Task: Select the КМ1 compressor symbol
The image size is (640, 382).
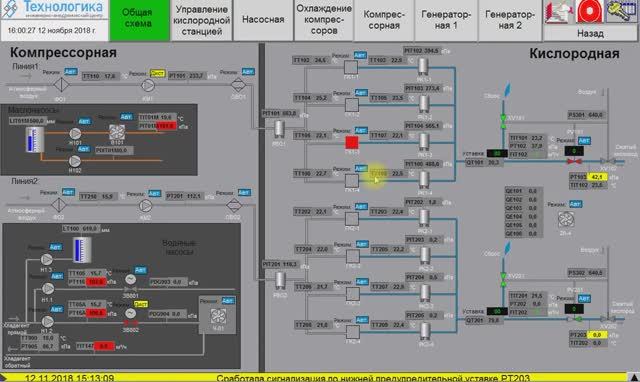Action: (x=148, y=85)
